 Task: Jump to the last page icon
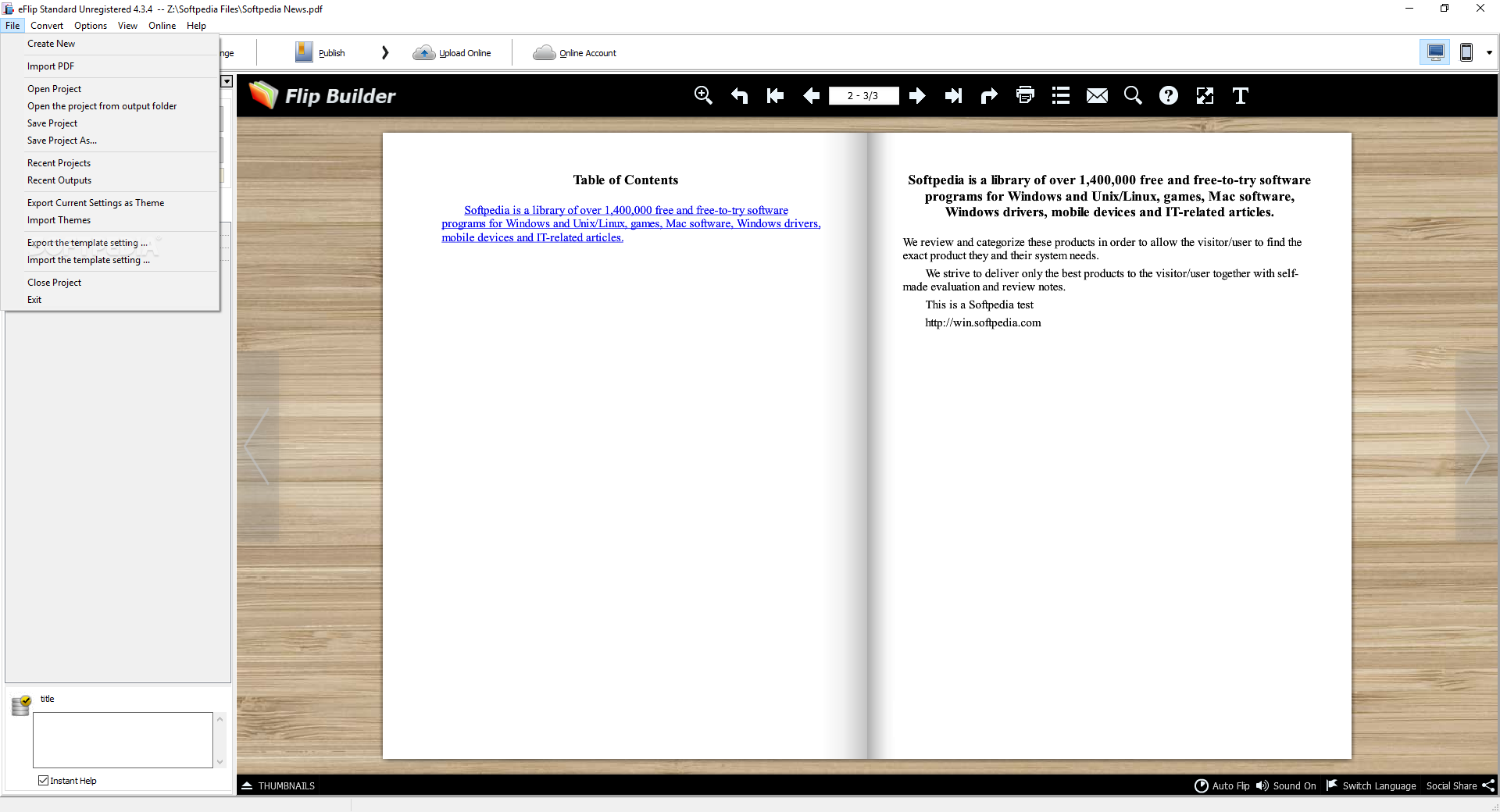click(x=953, y=95)
